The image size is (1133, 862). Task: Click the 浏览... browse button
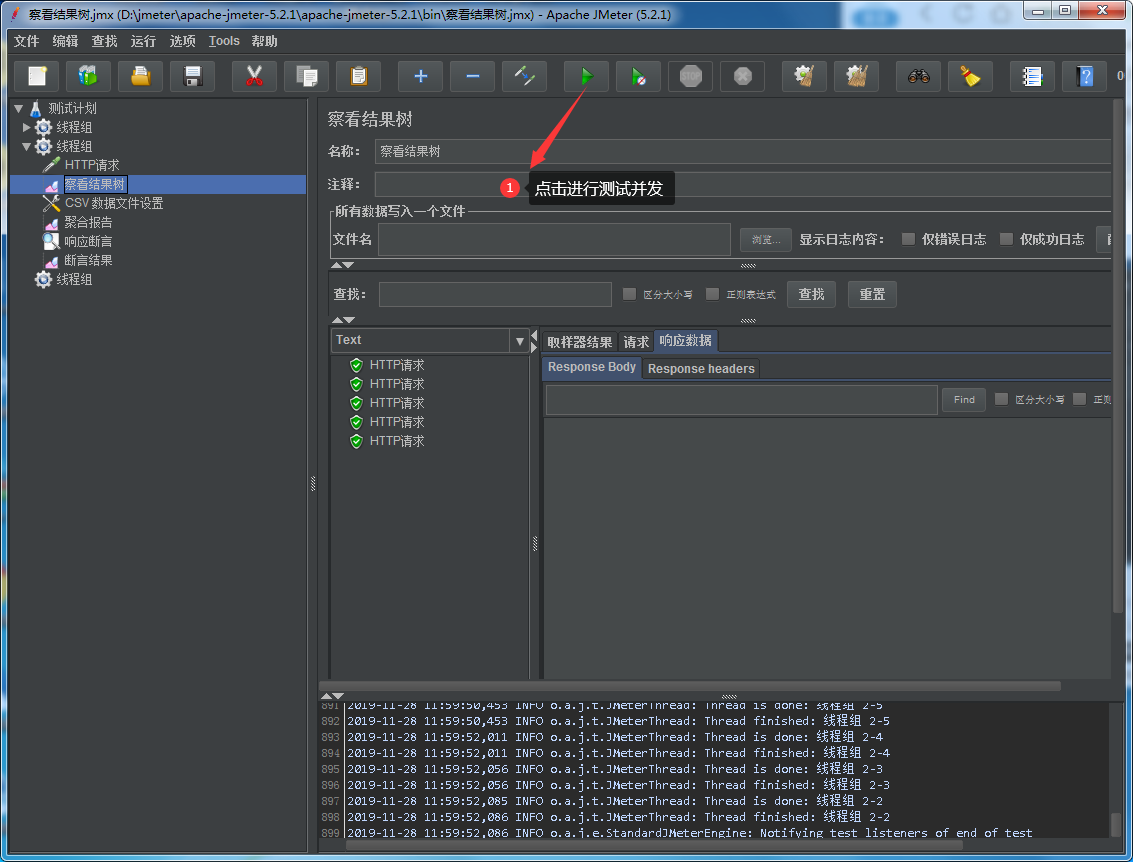[766, 239]
